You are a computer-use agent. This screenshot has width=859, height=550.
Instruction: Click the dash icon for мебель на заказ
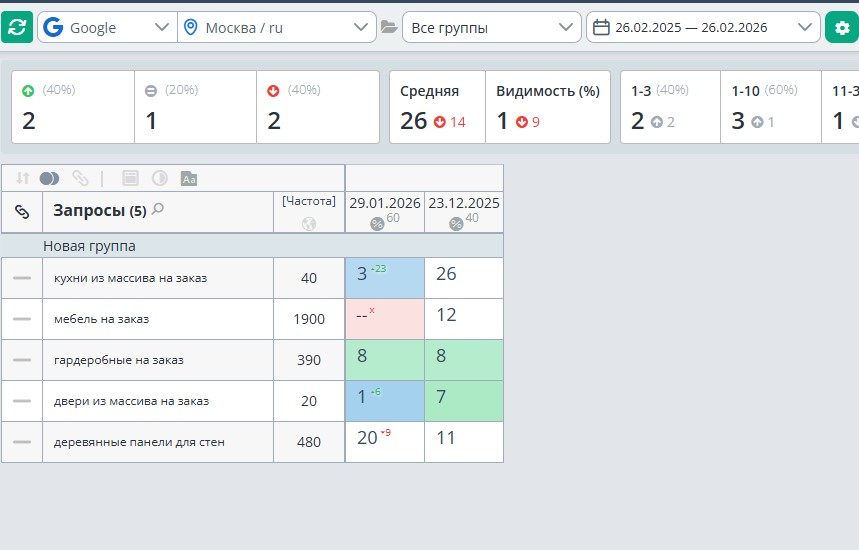pyautogui.click(x=22, y=319)
